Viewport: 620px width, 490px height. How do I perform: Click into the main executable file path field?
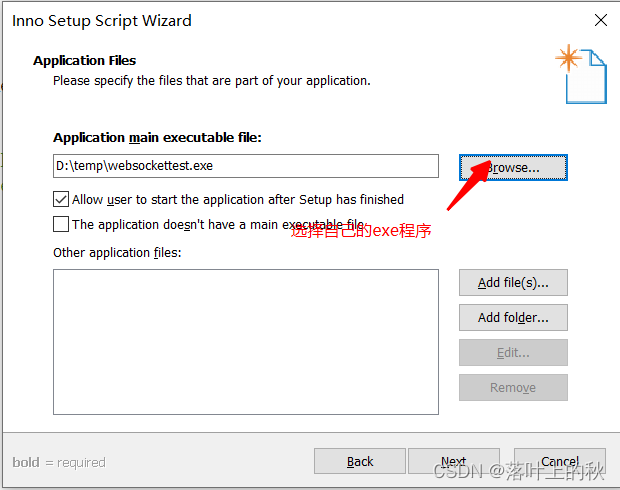246,166
